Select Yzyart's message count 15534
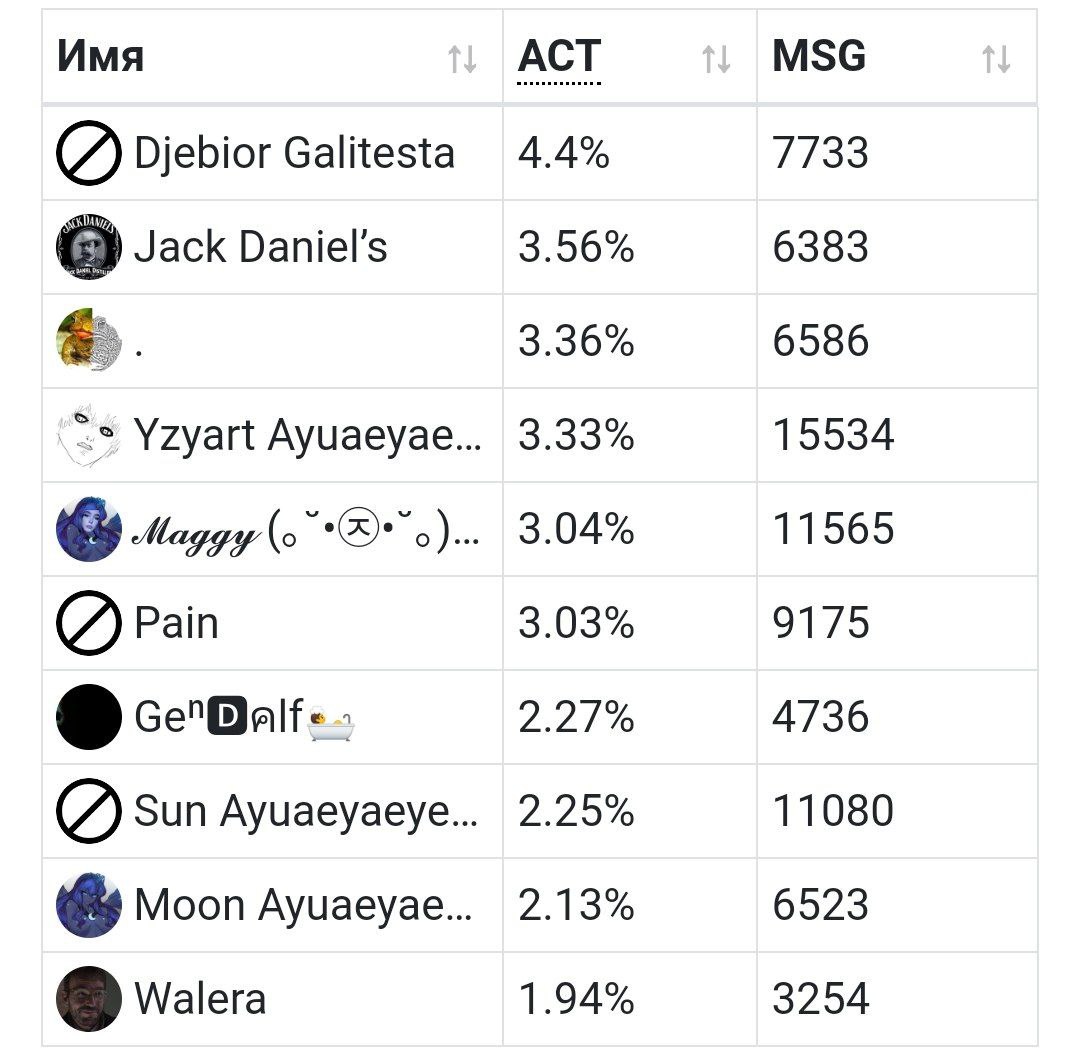 (833, 435)
